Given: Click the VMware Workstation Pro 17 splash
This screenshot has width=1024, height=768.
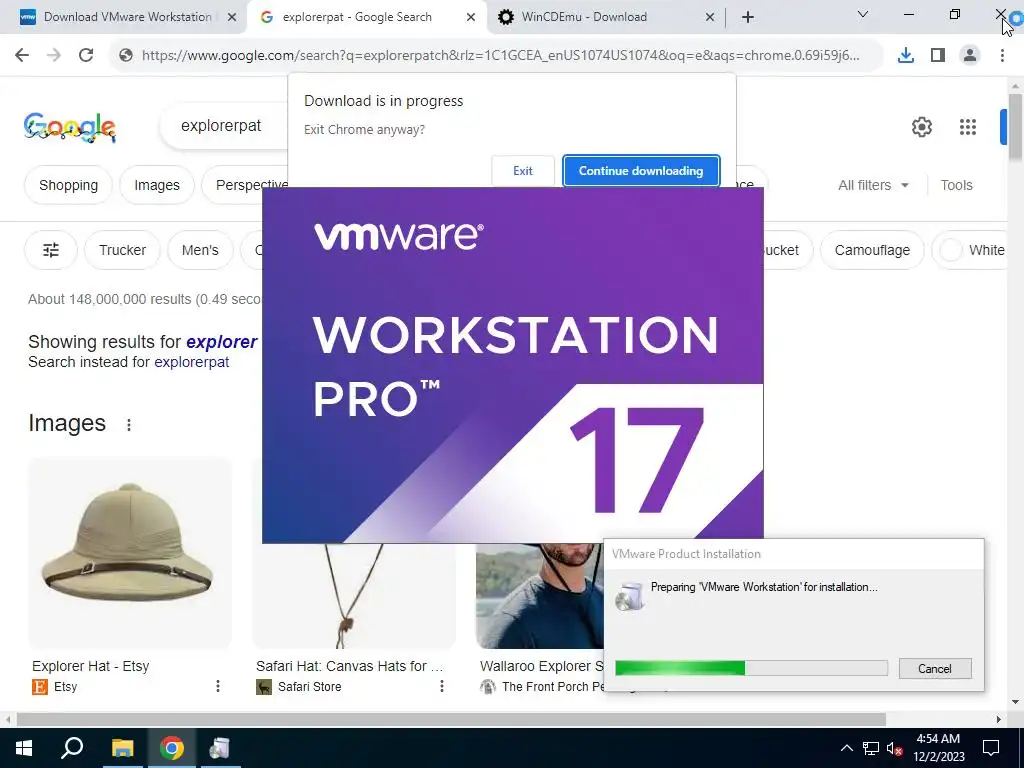Looking at the screenshot, I should (x=513, y=365).
